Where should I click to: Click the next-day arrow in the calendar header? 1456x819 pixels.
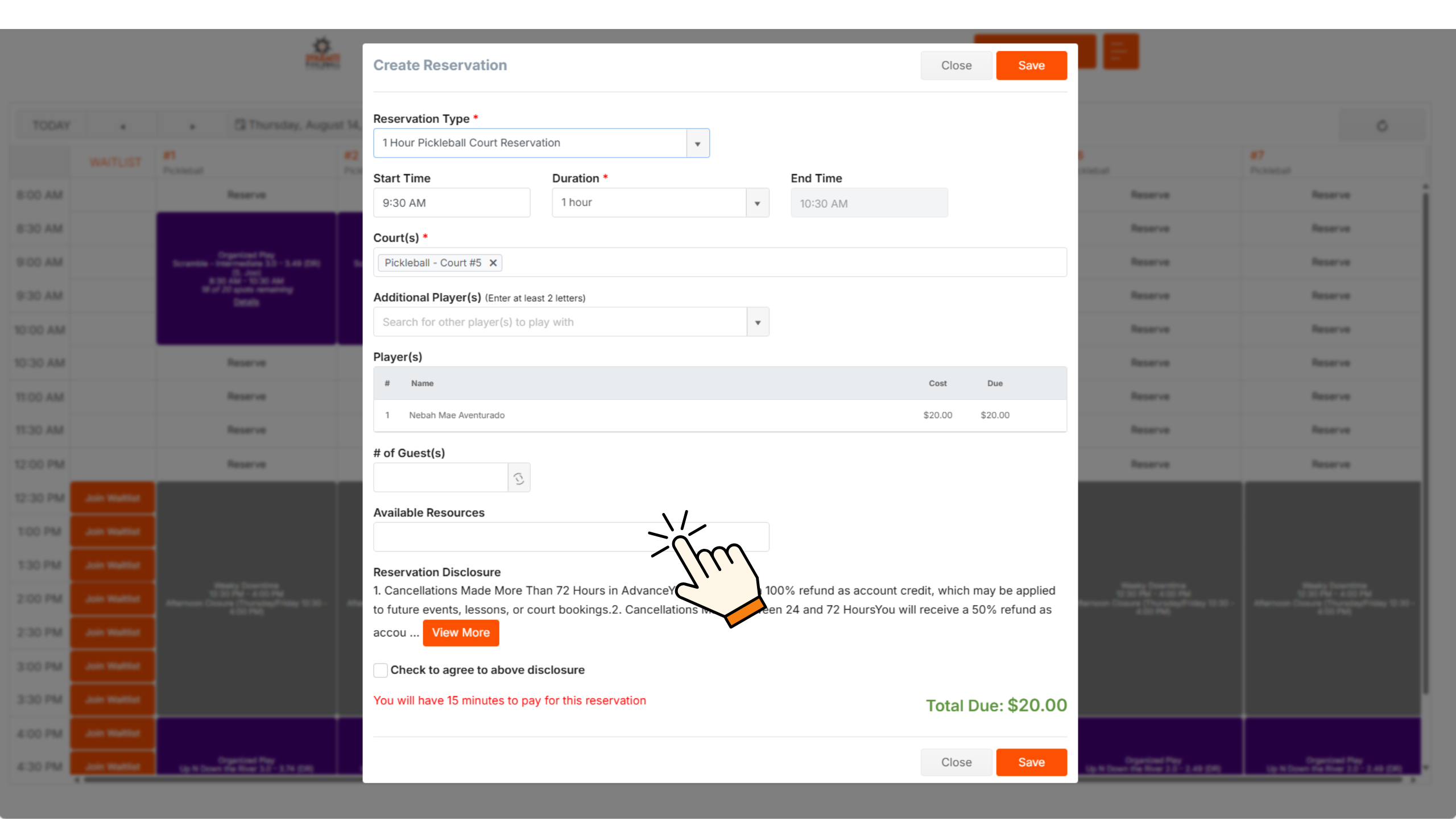192,125
